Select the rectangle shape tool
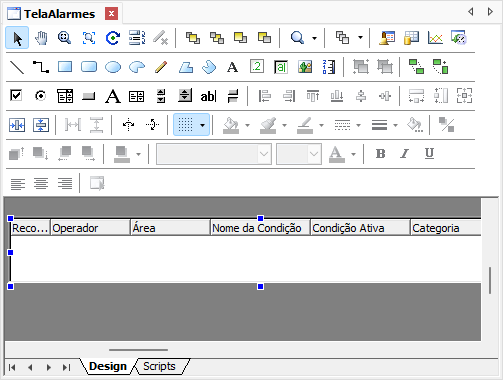Viewport: 503px width, 380px height. [x=65, y=67]
